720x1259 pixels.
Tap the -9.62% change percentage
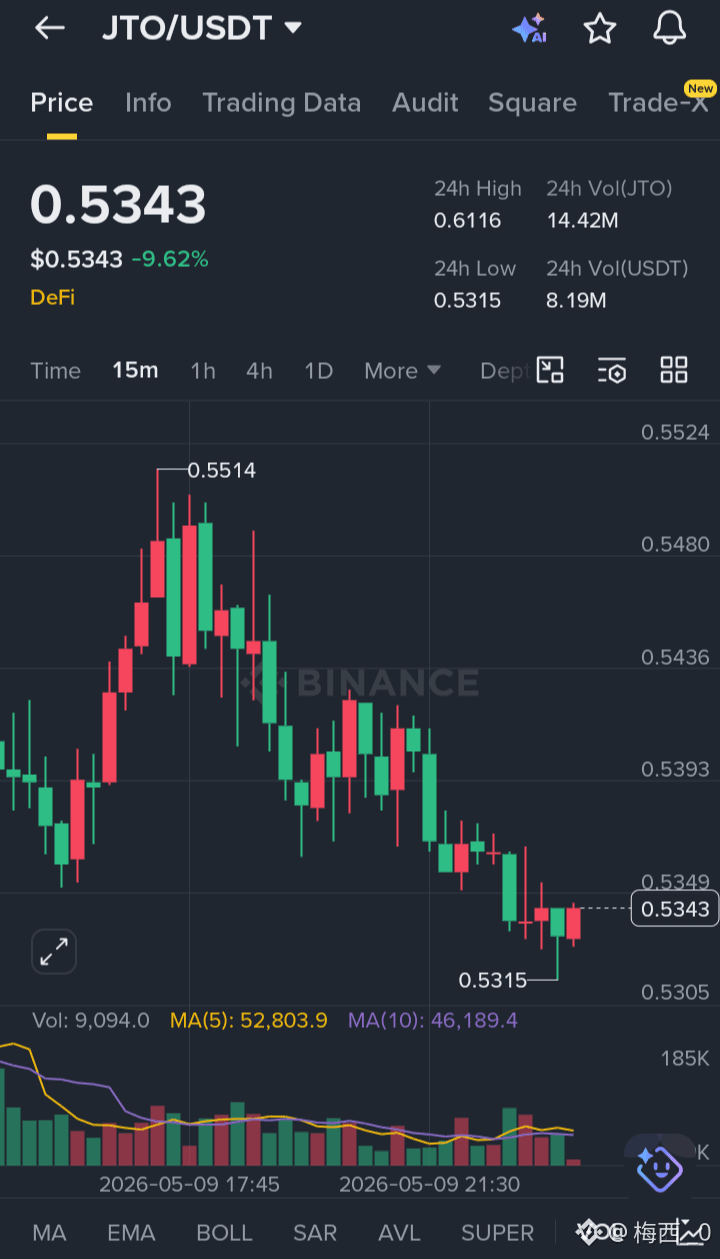(170, 260)
